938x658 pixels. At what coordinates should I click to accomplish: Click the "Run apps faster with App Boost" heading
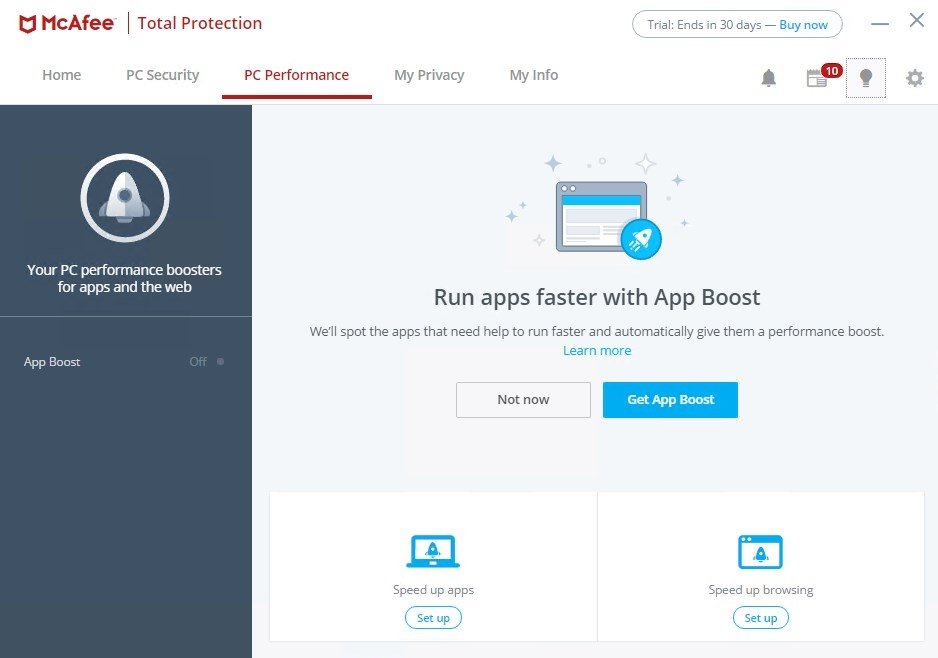[x=597, y=297]
